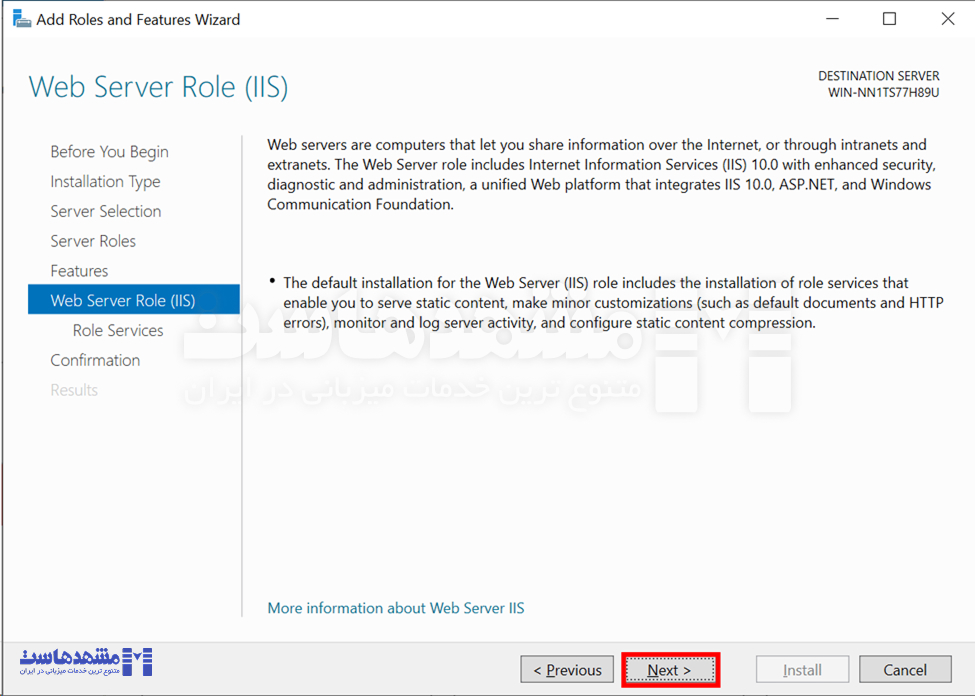Jump to Server Roles page
Screen dimensions: 975x696
93,241
